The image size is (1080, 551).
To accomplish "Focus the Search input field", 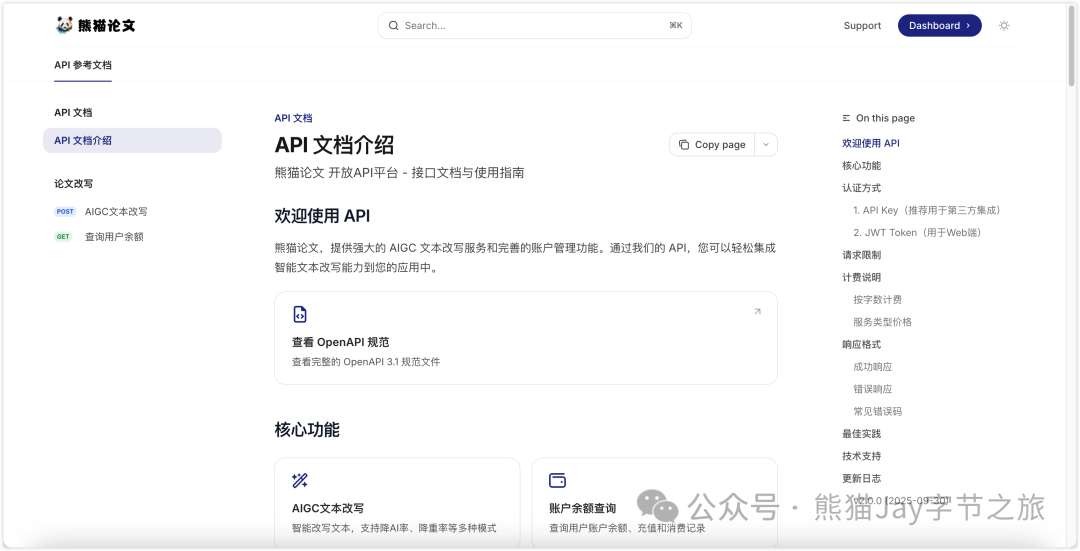I will click(534, 25).
